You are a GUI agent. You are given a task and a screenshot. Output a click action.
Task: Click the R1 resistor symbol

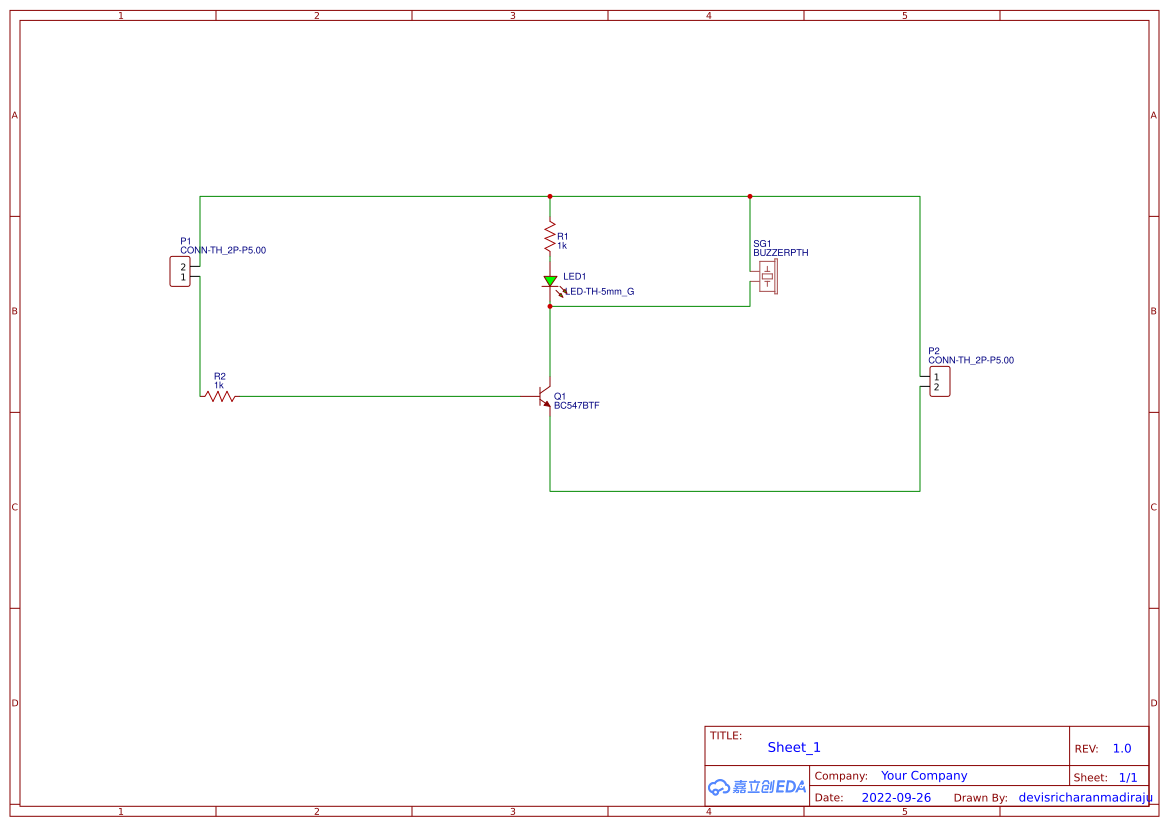(550, 235)
